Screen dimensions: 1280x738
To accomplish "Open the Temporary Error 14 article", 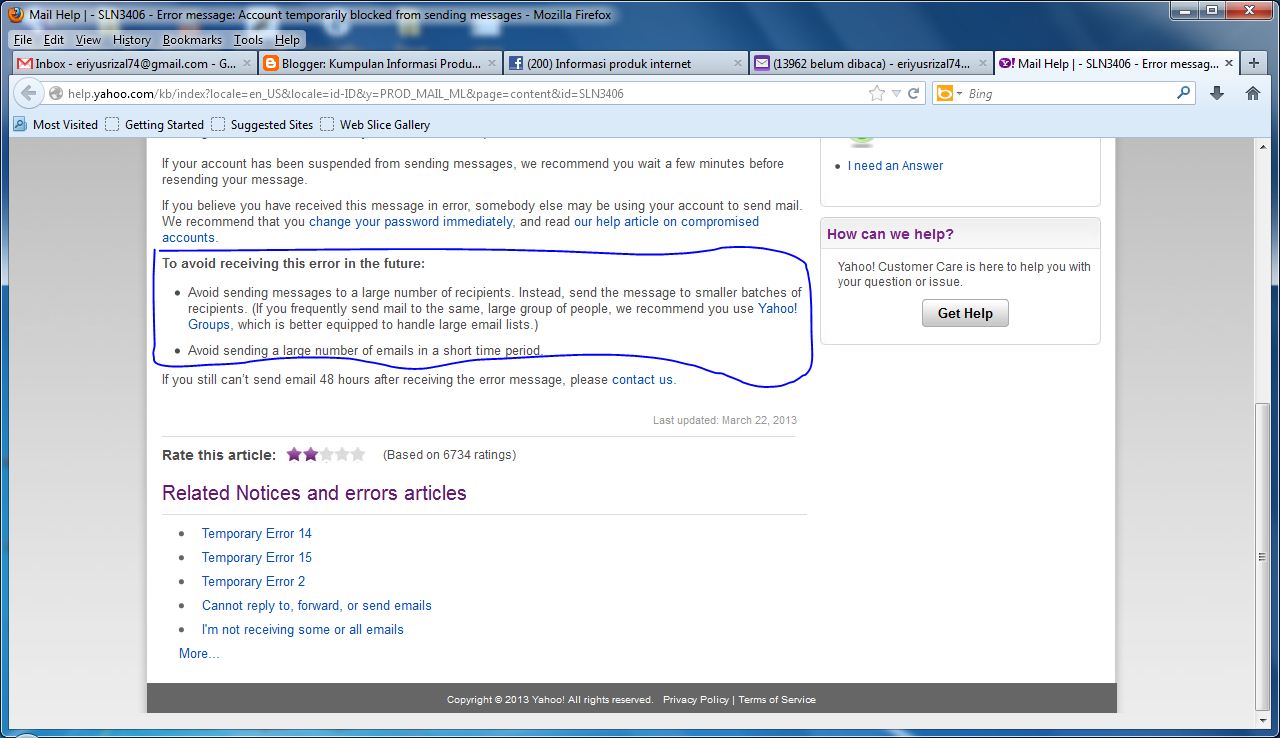I will click(257, 534).
